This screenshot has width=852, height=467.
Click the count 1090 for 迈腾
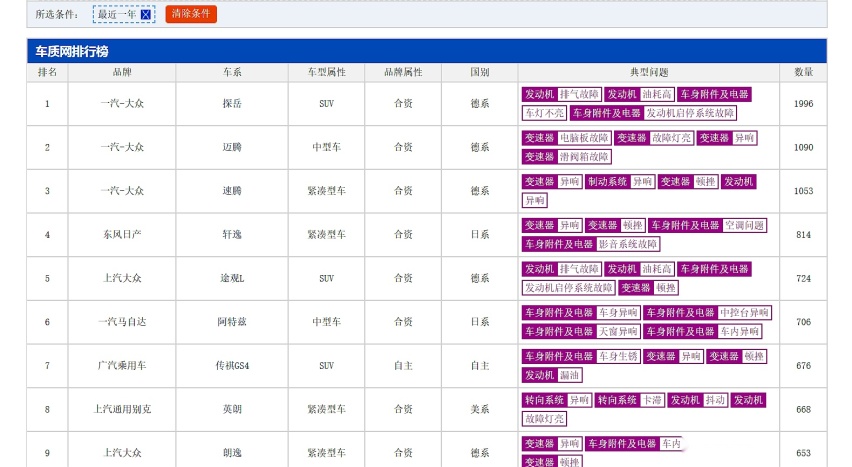803,147
